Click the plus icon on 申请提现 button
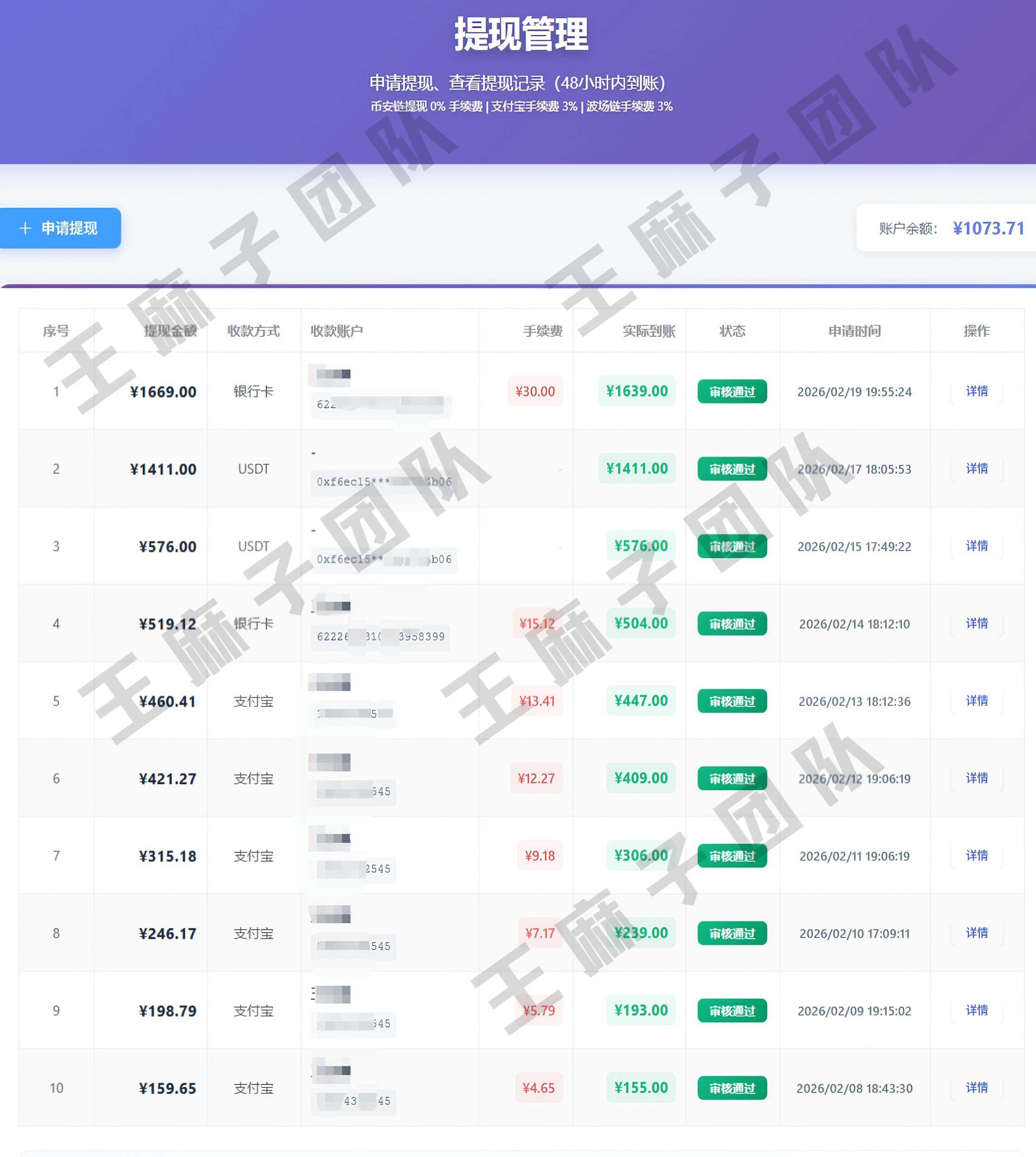 tap(25, 228)
